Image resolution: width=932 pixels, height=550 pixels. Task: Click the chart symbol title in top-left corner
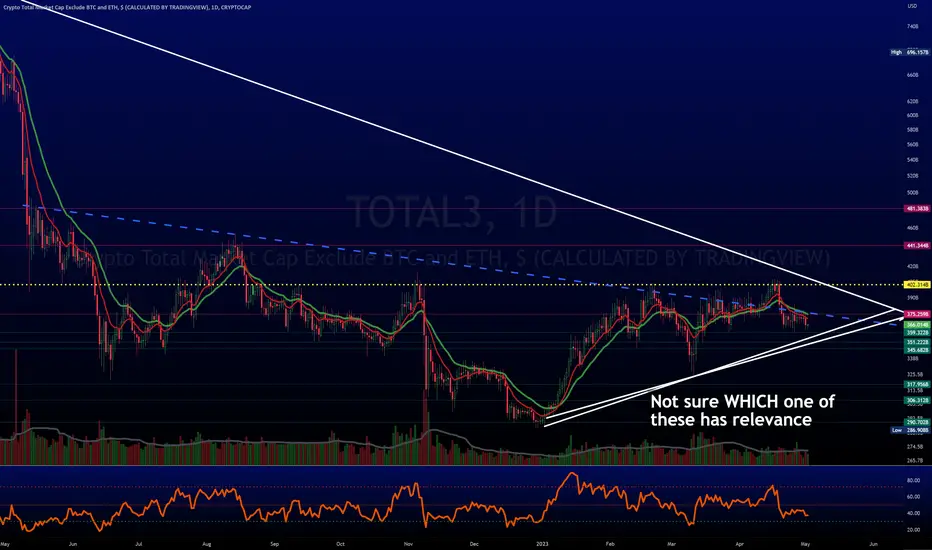point(127,7)
